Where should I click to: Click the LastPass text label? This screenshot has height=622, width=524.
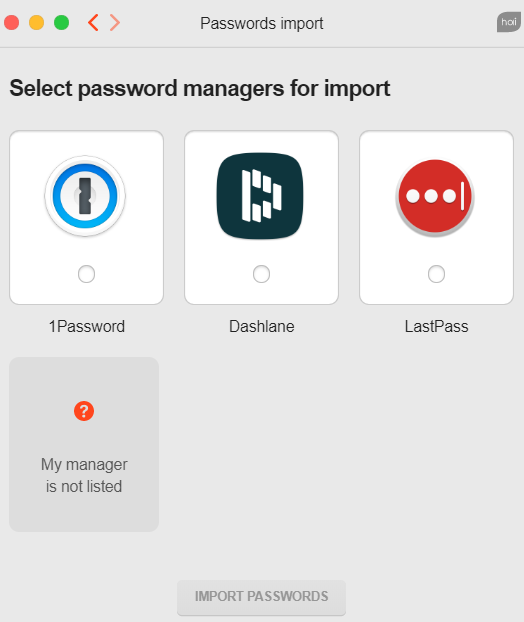click(436, 326)
